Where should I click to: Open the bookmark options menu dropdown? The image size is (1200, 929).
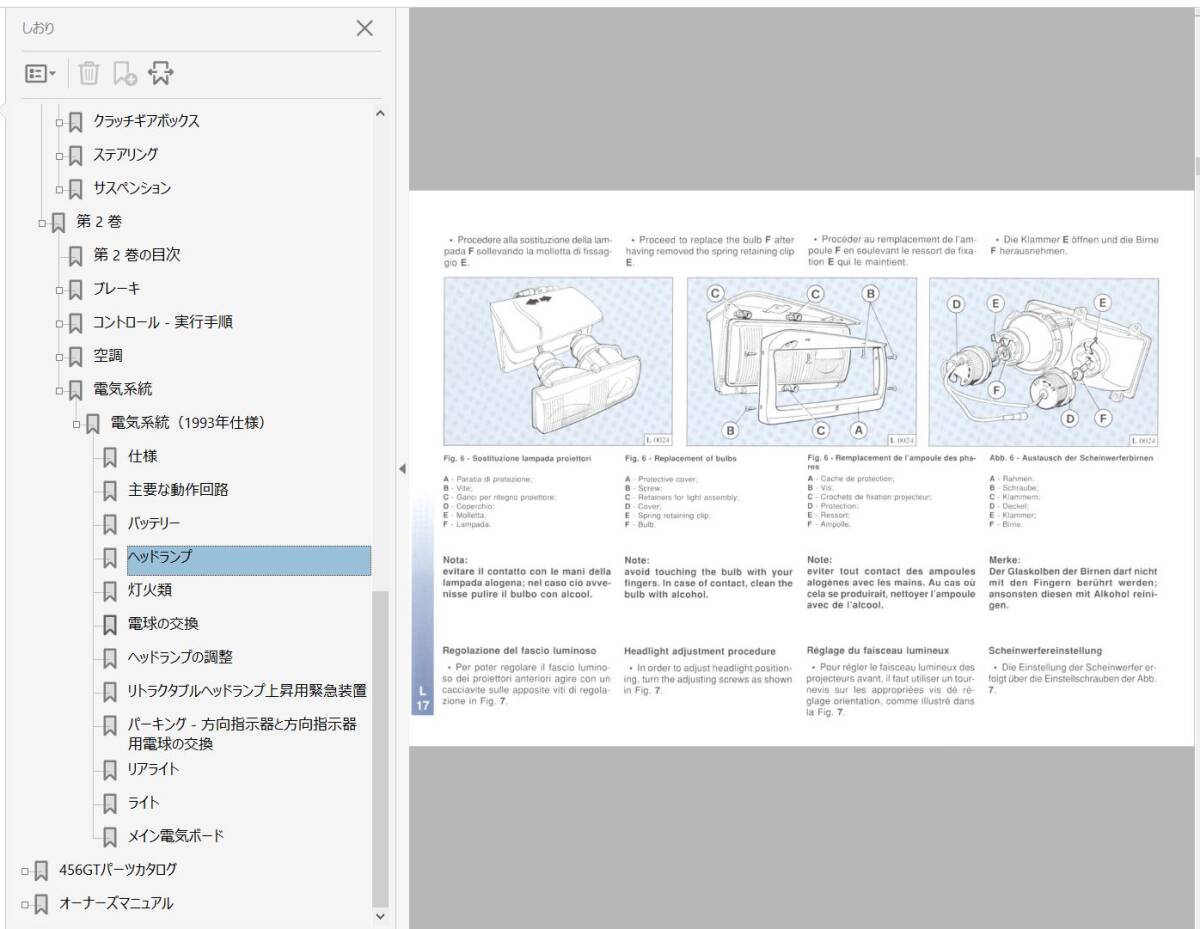[x=40, y=73]
